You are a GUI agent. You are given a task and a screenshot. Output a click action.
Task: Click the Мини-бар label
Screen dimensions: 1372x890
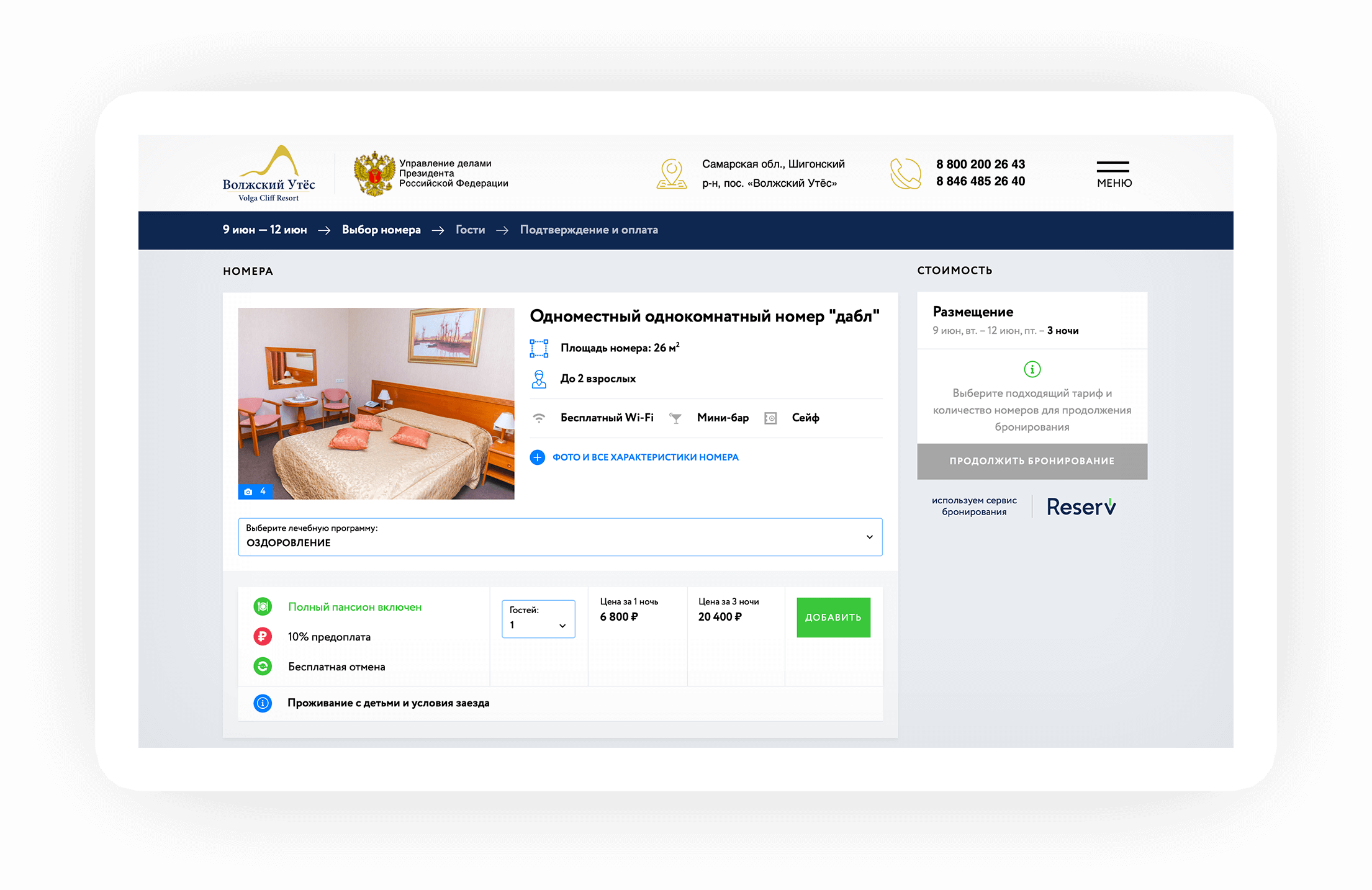(723, 418)
